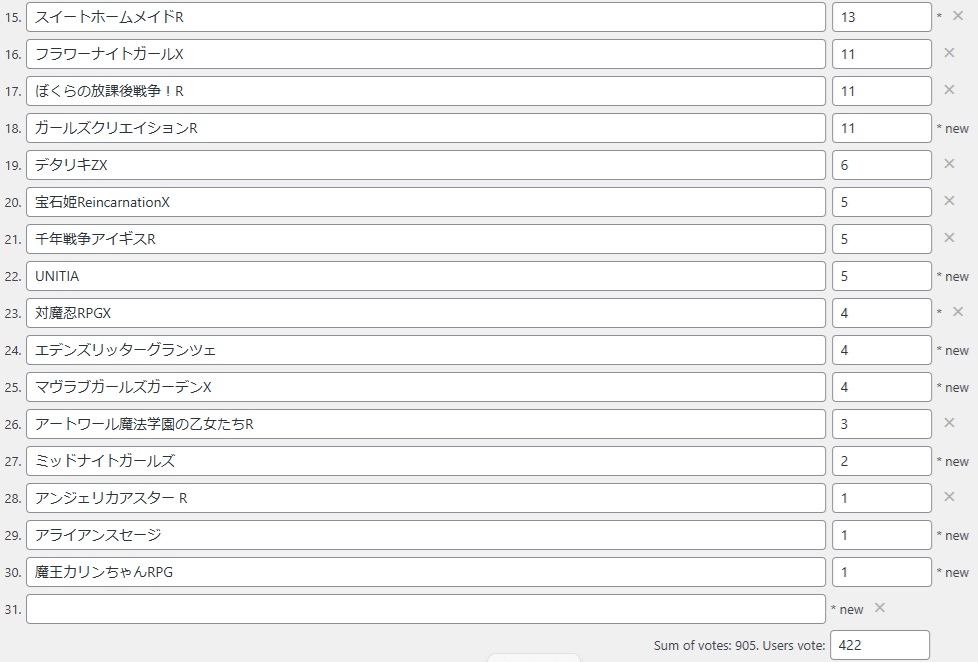
Task: Remove answer アートワール魔法学園の乙女たちR
Action: click(x=949, y=423)
